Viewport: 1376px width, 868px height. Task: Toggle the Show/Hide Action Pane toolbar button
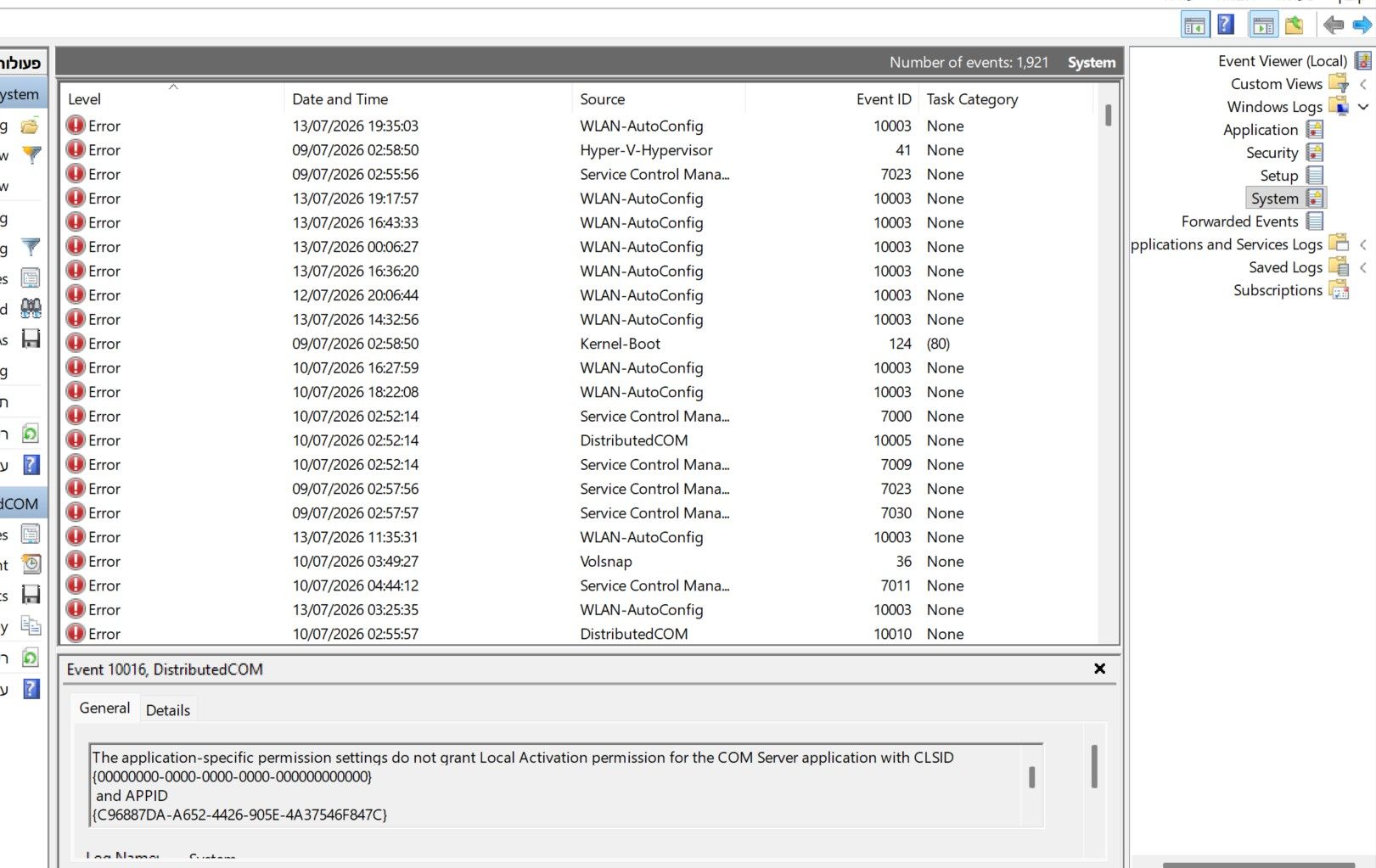(x=1194, y=25)
